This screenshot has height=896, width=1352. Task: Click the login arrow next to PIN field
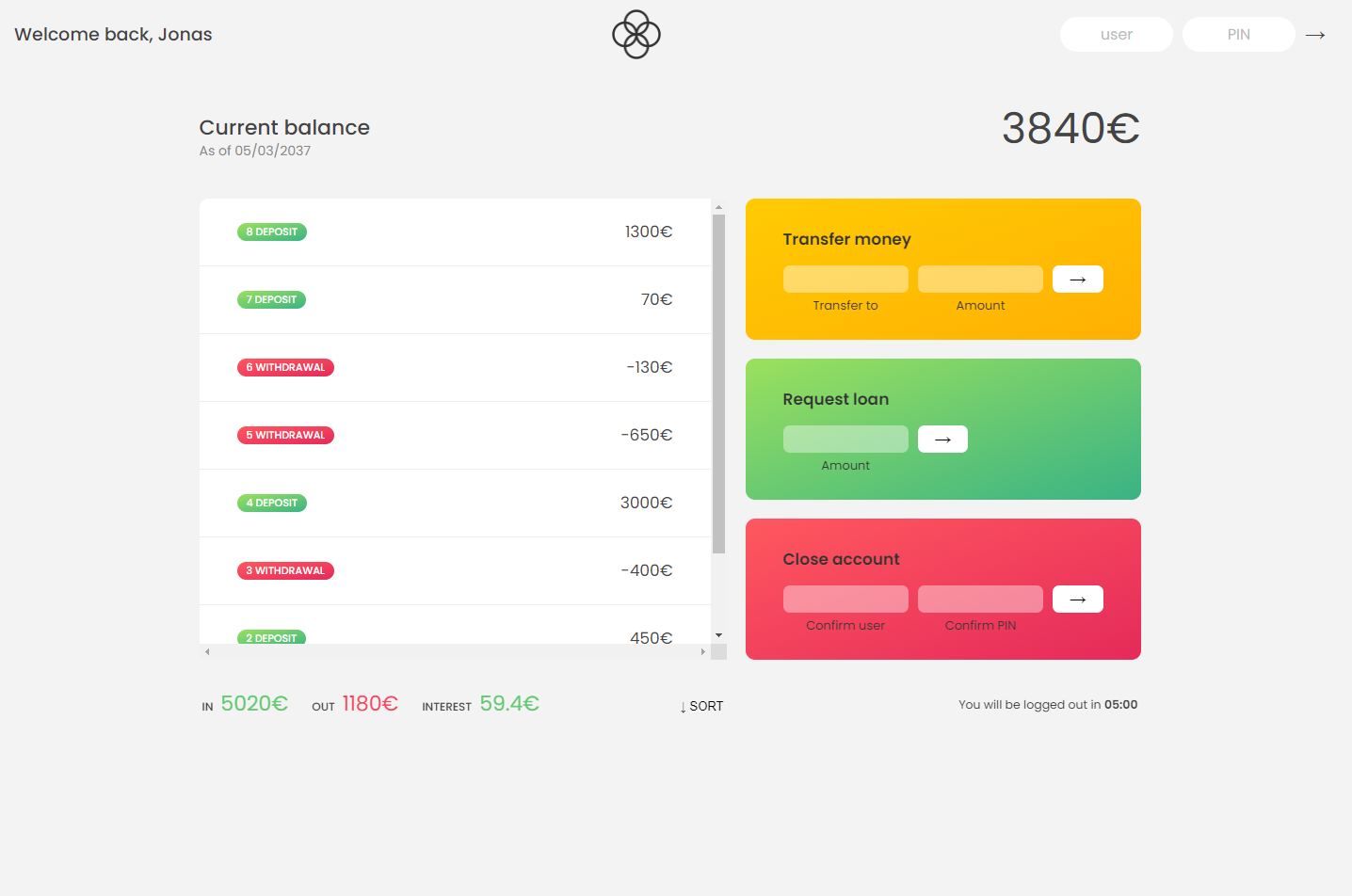click(1315, 35)
